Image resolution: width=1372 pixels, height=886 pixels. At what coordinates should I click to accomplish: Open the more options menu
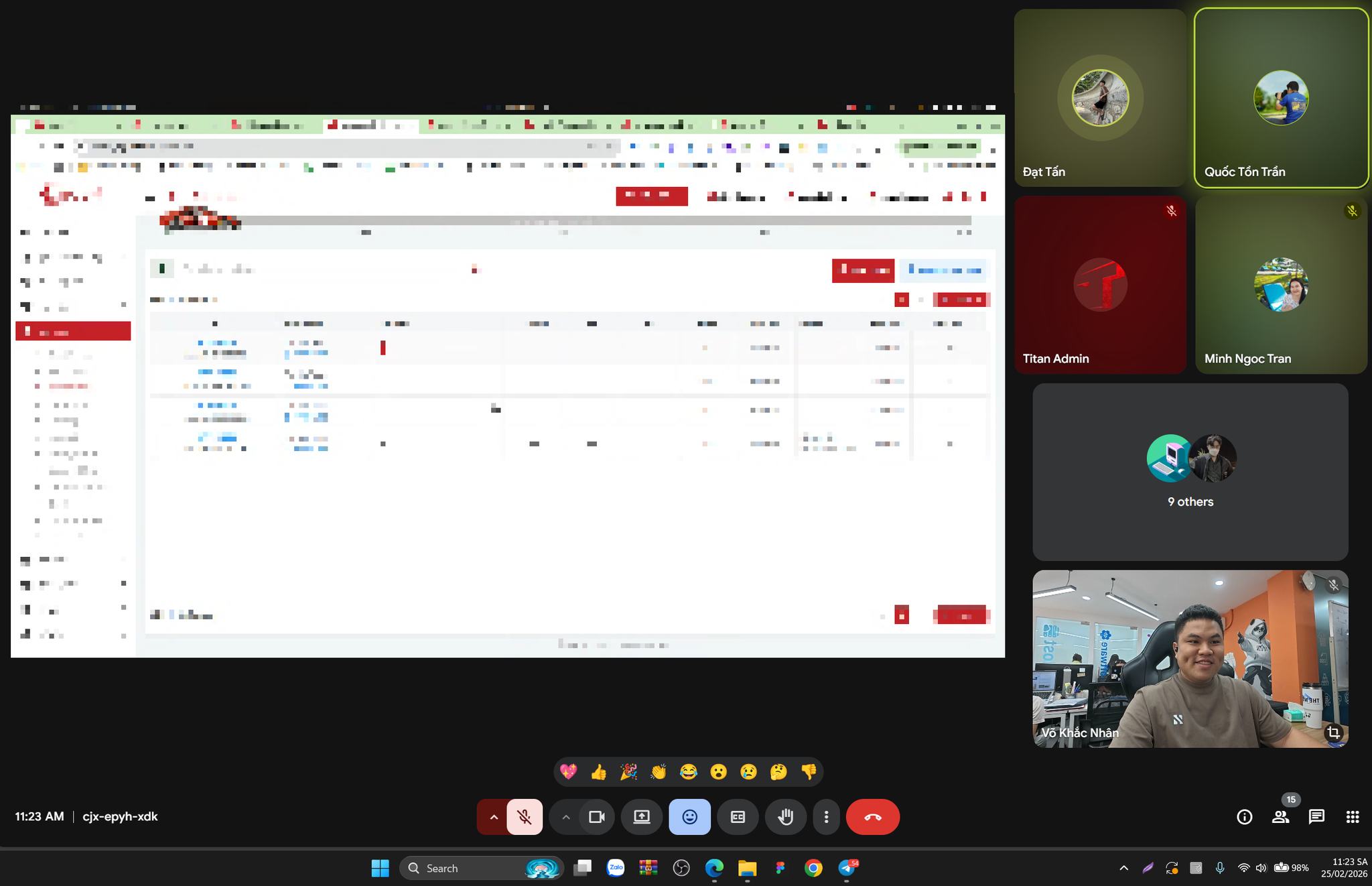(x=826, y=817)
